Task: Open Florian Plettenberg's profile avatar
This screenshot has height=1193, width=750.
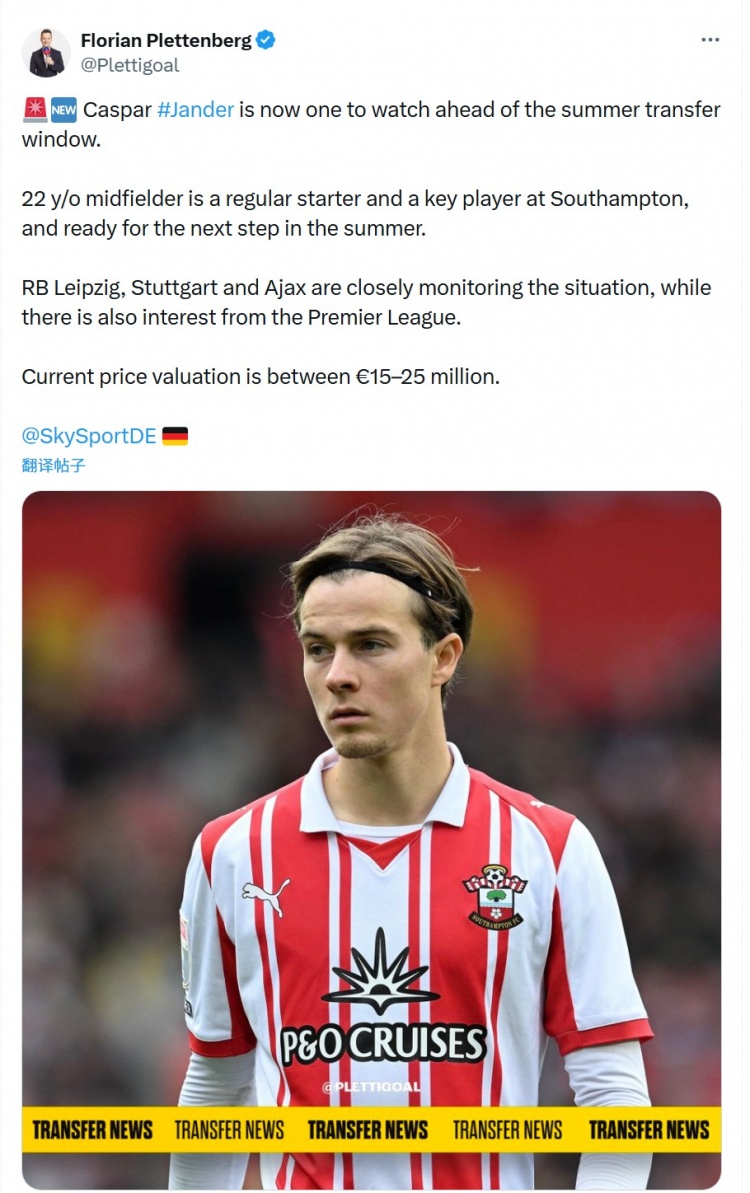Action: (x=46, y=52)
